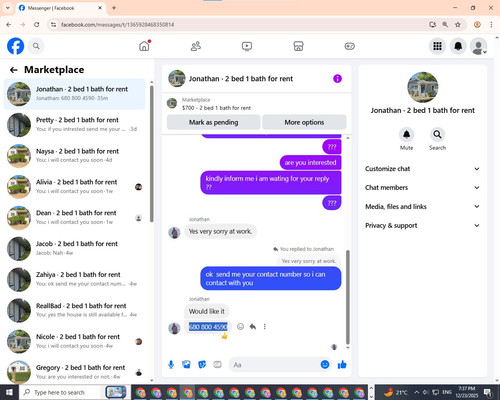Open the Windows notification center icon
Screen dimensions: 500x400
488,392
